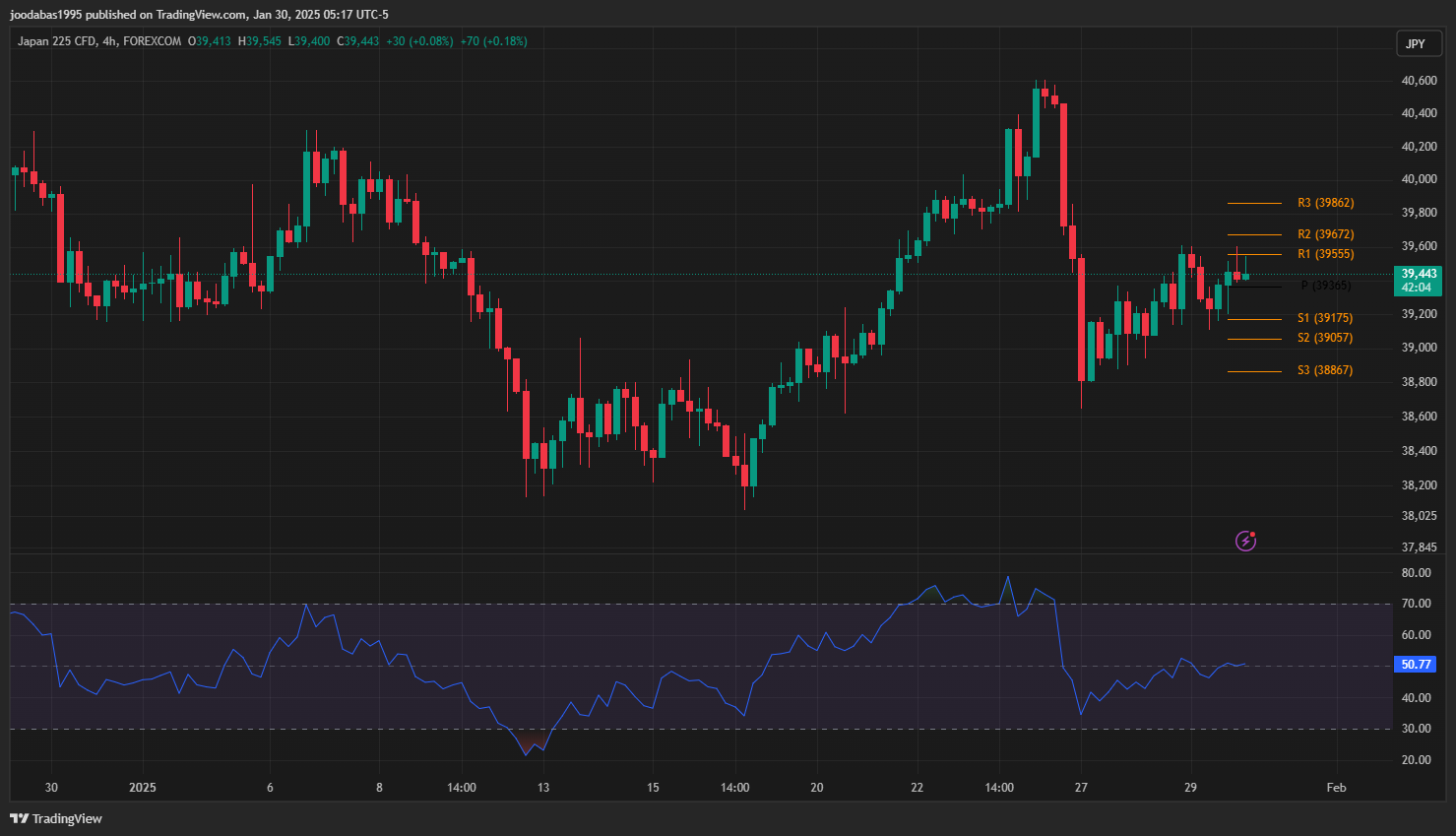
Task: Click the JPY currency button
Action: click(x=1419, y=43)
